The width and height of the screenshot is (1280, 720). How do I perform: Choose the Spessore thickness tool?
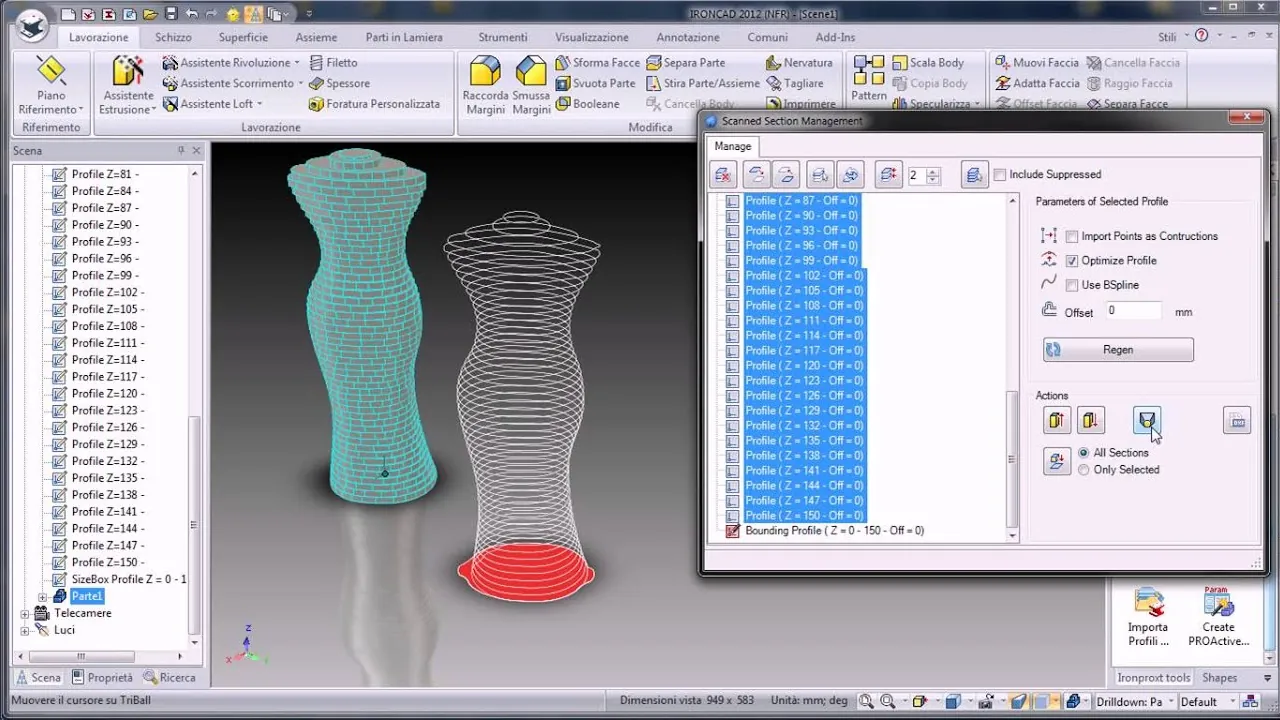click(340, 83)
